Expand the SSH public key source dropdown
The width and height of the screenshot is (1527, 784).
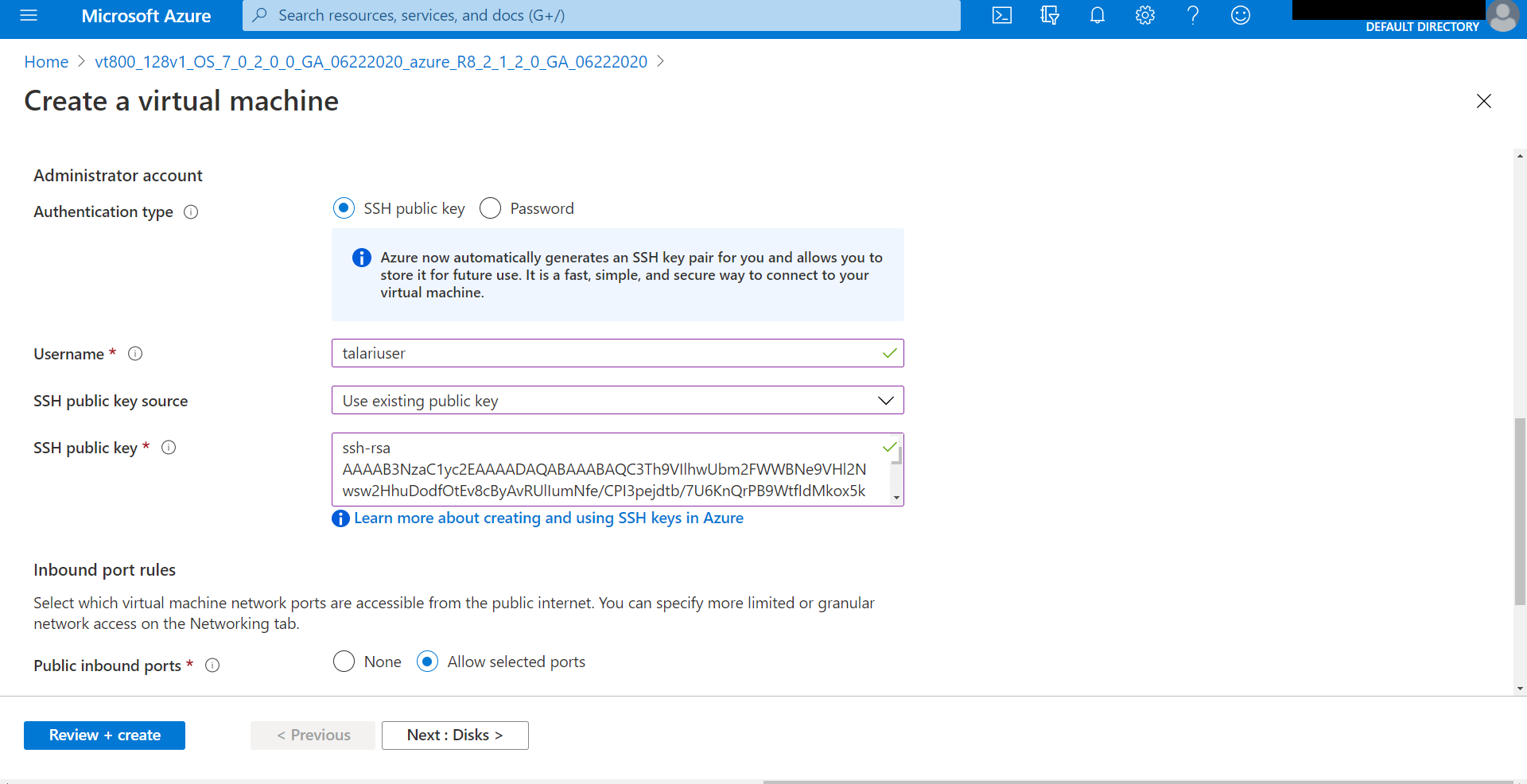(617, 401)
